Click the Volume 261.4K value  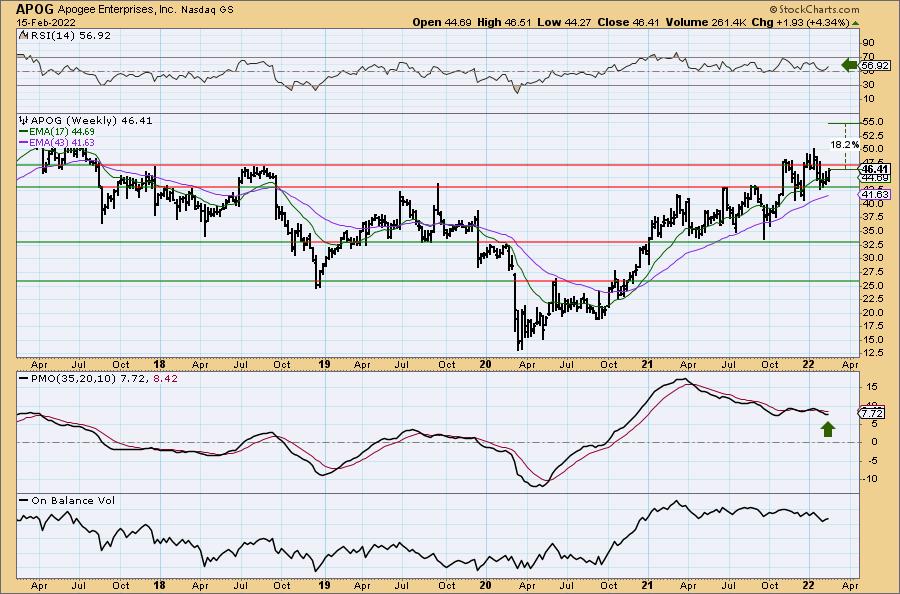coord(707,22)
